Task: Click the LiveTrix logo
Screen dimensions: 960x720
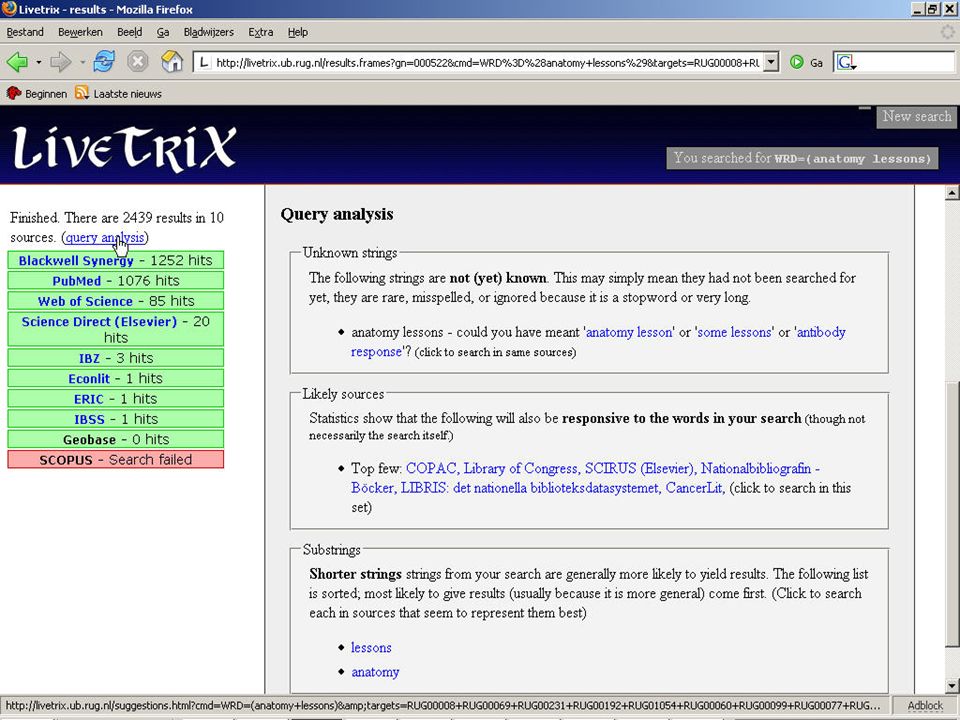Action: click(x=124, y=148)
